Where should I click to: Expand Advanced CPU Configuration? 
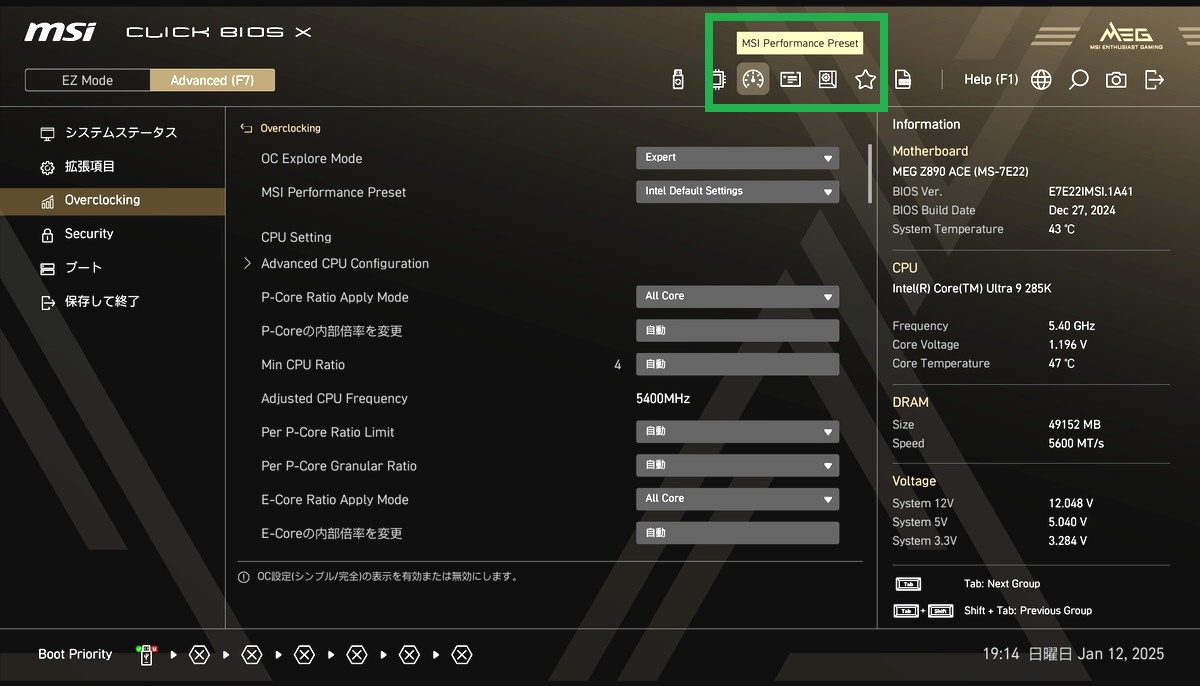point(344,264)
